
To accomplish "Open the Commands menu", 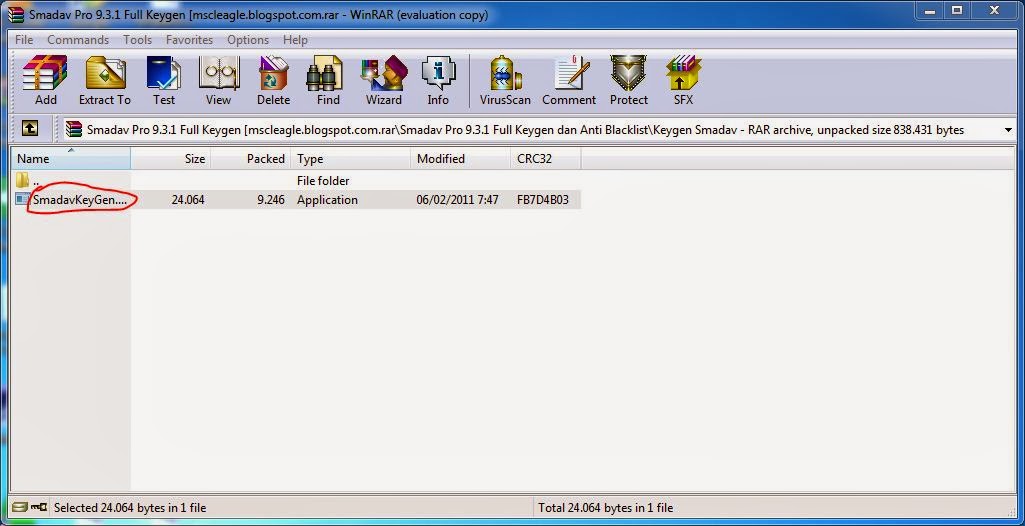I will [78, 40].
